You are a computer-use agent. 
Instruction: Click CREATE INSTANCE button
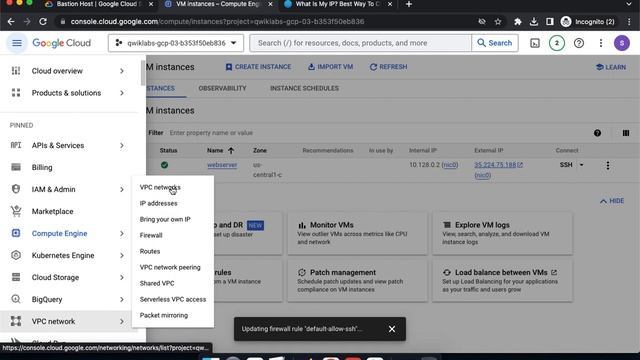click(258, 67)
